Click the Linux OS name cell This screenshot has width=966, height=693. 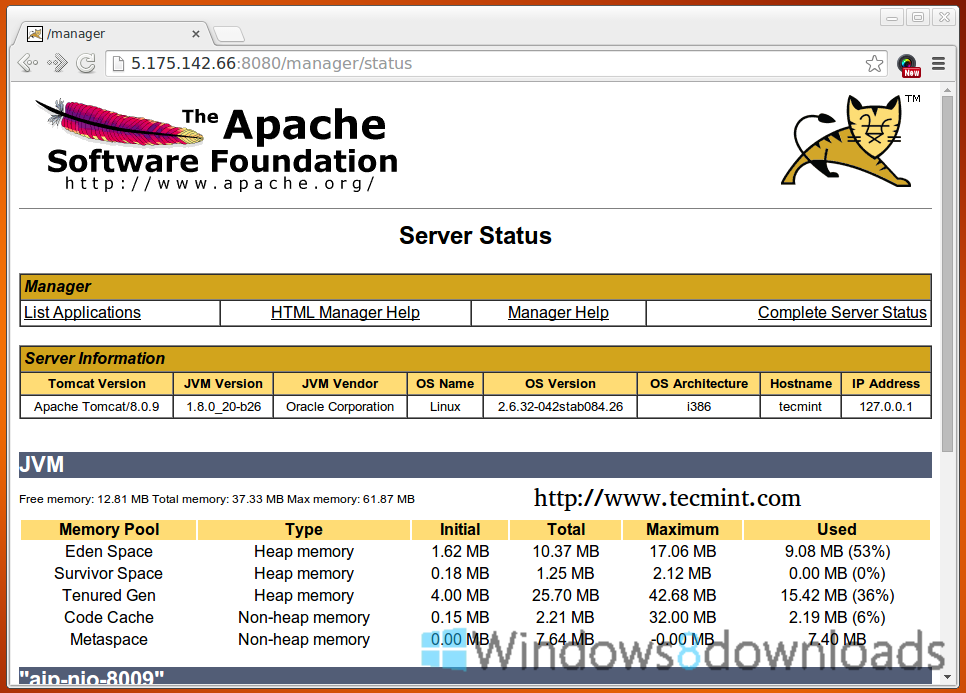[x=445, y=407]
